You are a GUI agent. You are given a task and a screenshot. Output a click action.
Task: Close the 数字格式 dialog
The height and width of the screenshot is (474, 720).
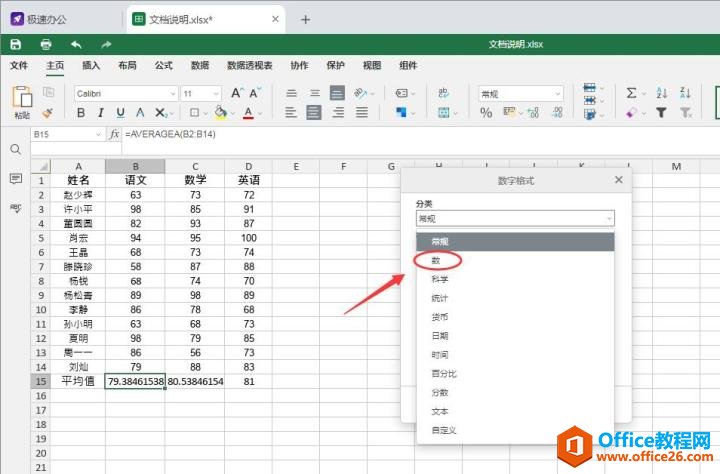coord(619,180)
